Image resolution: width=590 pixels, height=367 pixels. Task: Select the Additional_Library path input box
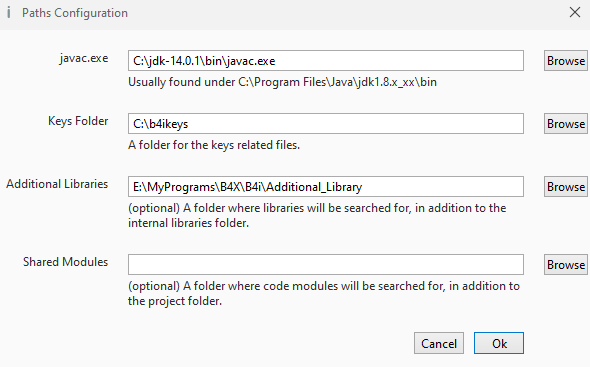[326, 186]
